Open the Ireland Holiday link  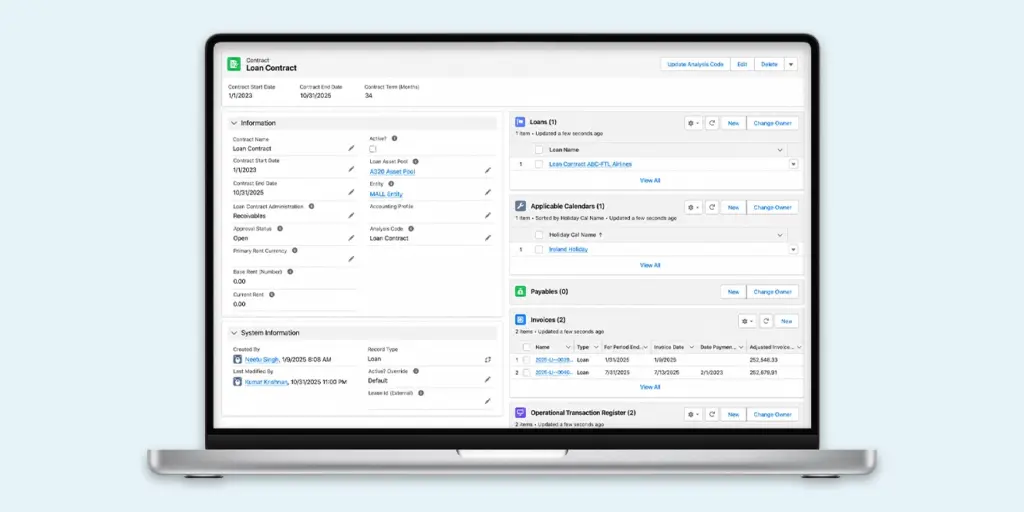(x=568, y=249)
